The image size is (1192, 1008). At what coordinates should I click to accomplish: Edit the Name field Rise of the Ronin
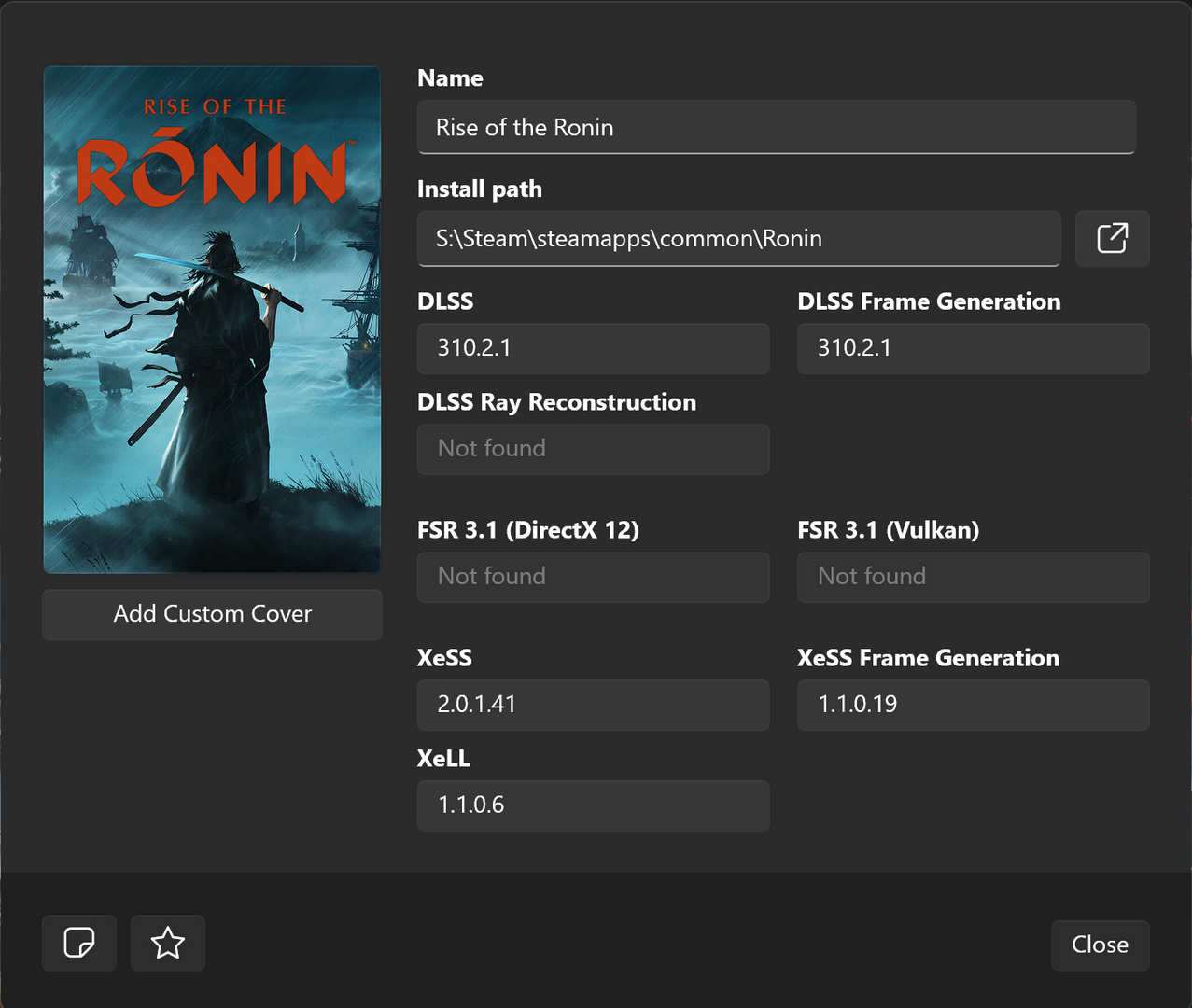(x=776, y=127)
